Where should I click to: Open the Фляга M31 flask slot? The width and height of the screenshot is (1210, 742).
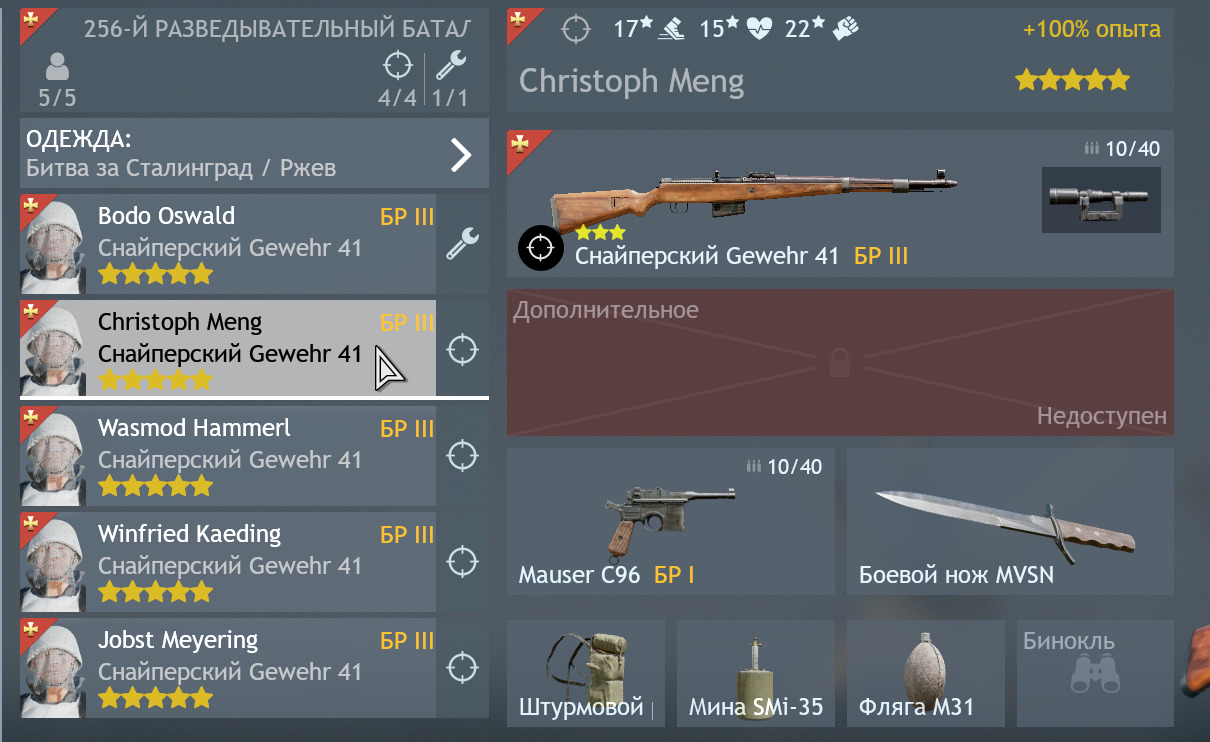[926, 673]
